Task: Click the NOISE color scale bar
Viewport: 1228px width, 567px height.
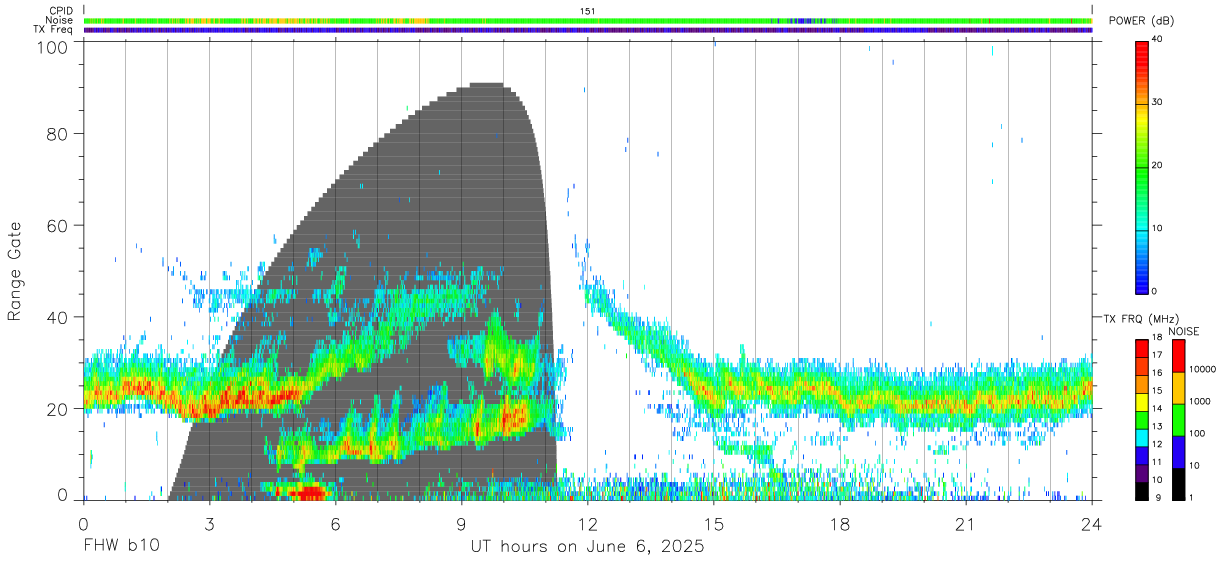Action: pyautogui.click(x=1179, y=420)
